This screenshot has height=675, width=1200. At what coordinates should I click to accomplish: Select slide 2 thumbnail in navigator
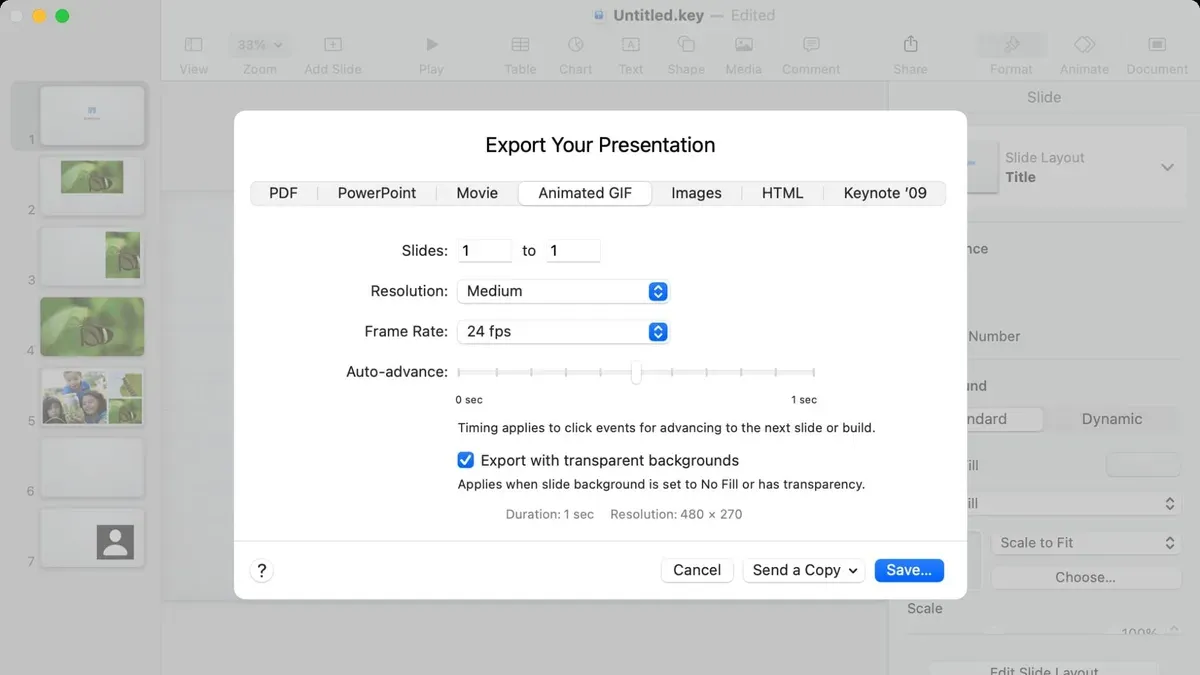pyautogui.click(x=92, y=186)
